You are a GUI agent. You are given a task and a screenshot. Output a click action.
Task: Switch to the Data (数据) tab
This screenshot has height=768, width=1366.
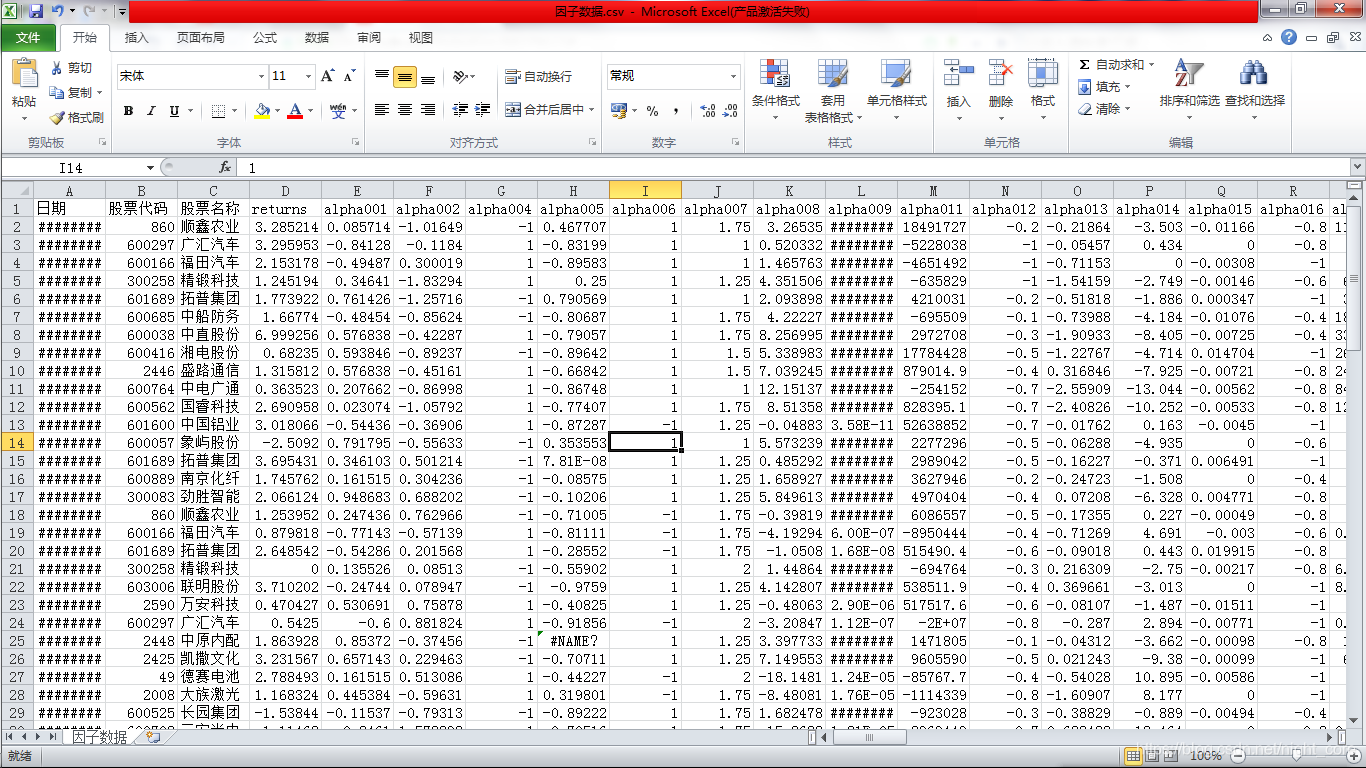click(317, 37)
